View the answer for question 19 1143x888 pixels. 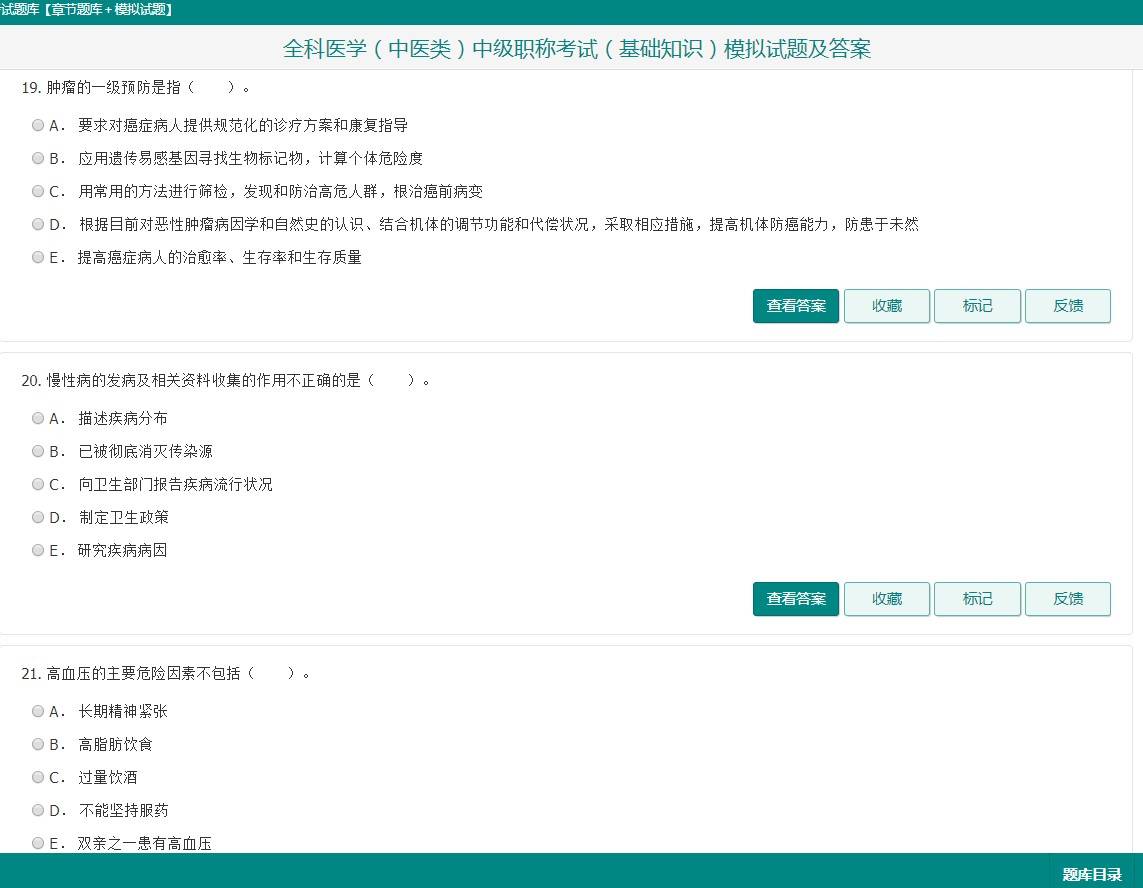(796, 306)
